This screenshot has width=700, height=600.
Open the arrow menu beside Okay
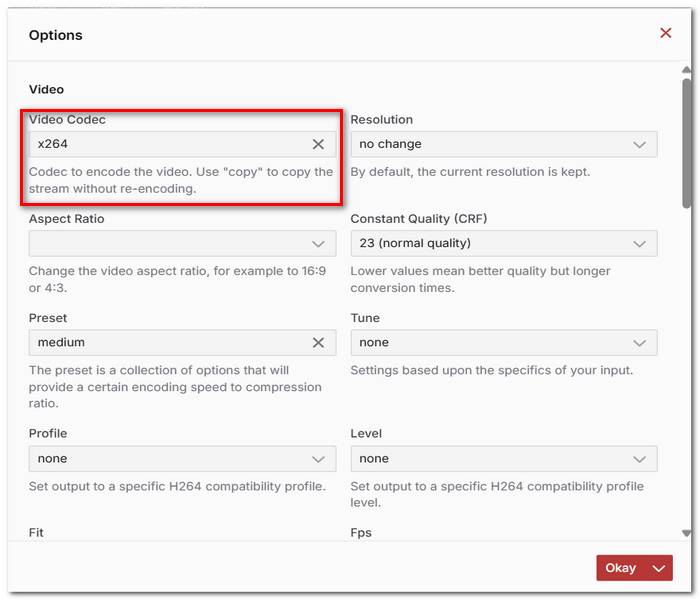[659, 568]
